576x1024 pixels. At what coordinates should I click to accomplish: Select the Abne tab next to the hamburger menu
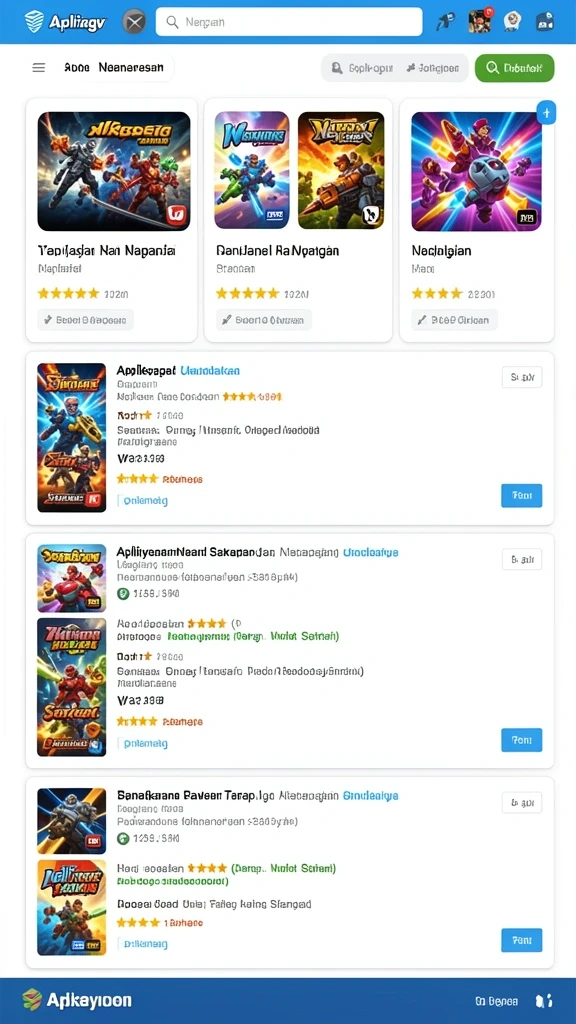pyautogui.click(x=77, y=67)
